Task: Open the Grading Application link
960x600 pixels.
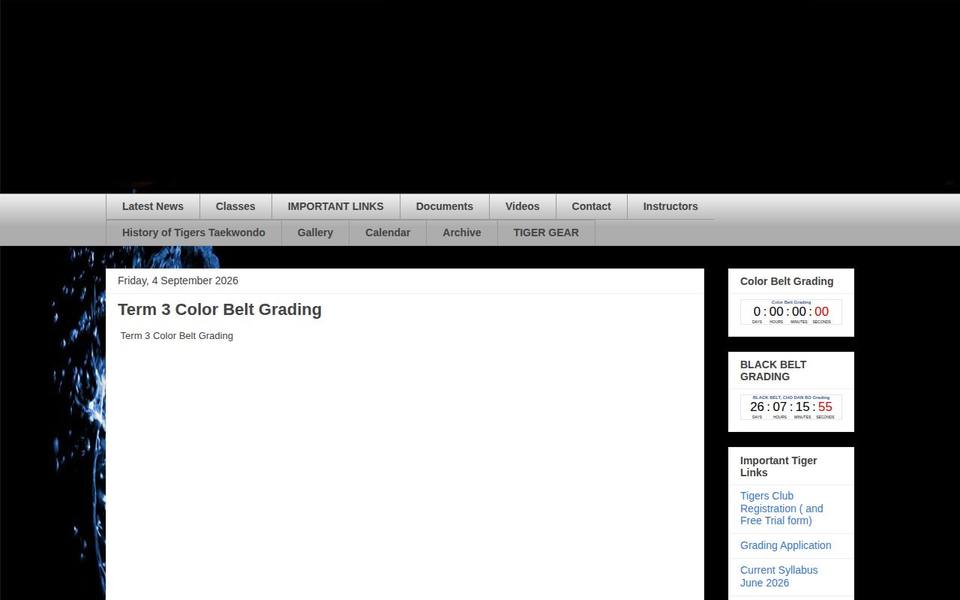Action: [x=786, y=546]
